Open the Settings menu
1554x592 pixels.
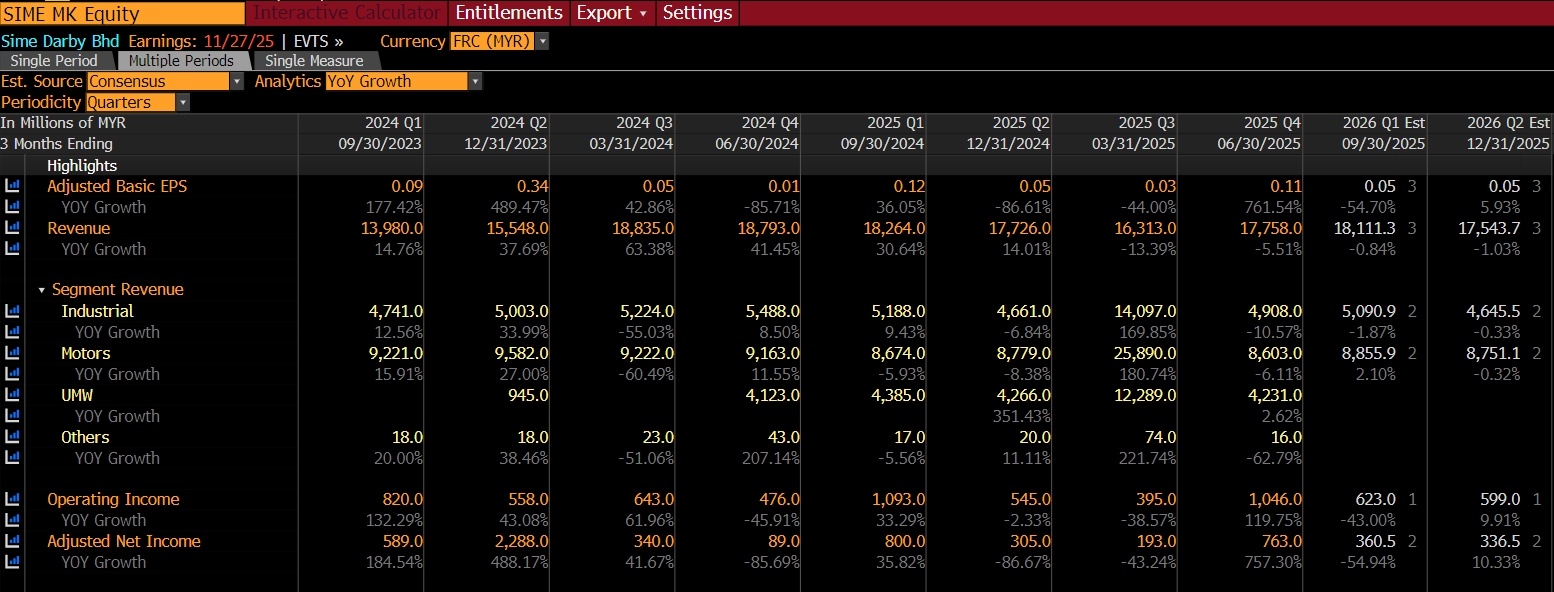tap(697, 13)
